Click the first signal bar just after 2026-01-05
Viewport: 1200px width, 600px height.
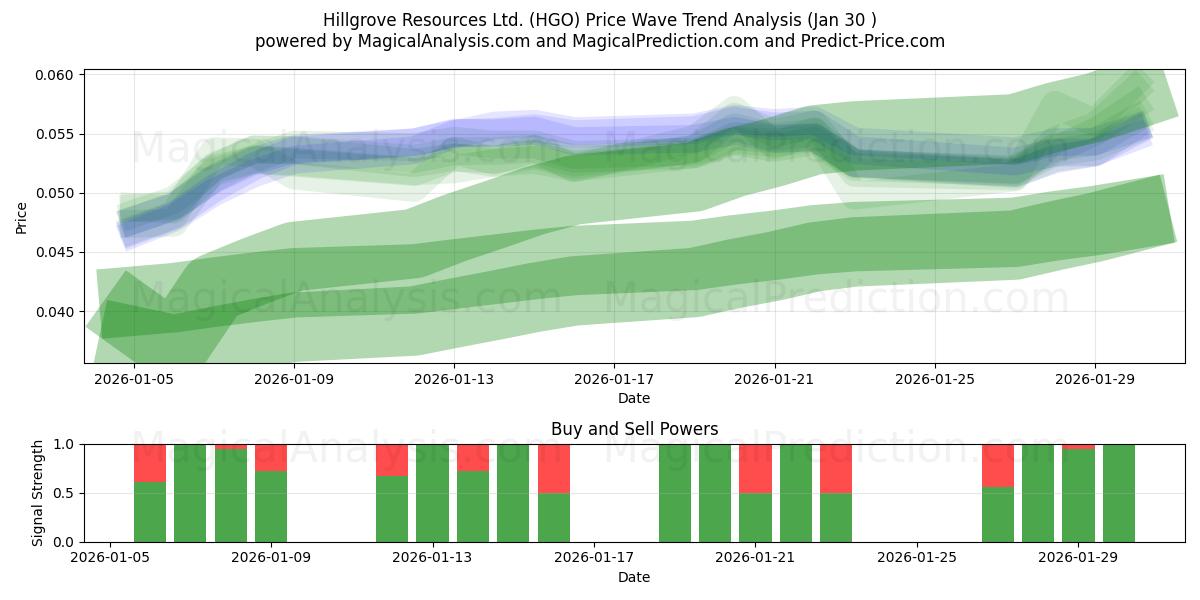click(150, 493)
